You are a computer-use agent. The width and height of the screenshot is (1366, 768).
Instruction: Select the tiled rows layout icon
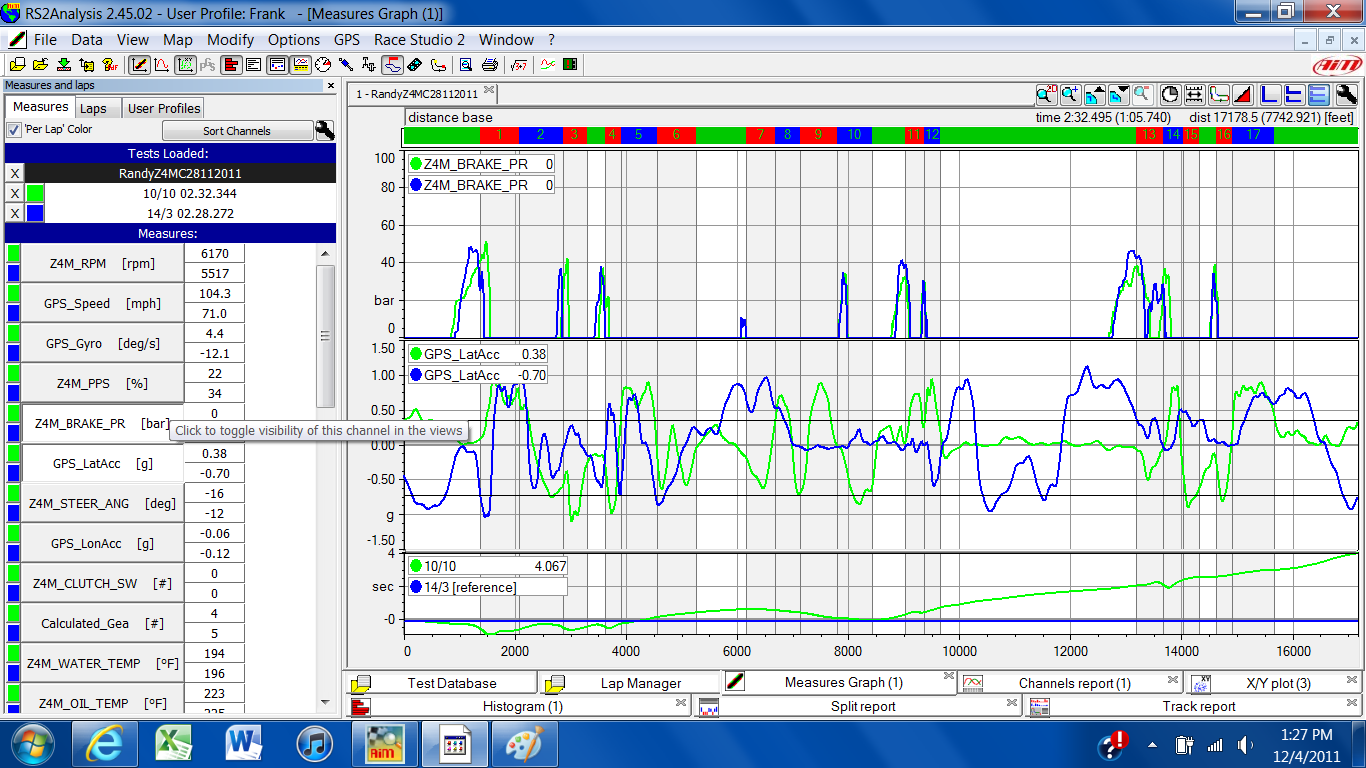[x=1319, y=95]
